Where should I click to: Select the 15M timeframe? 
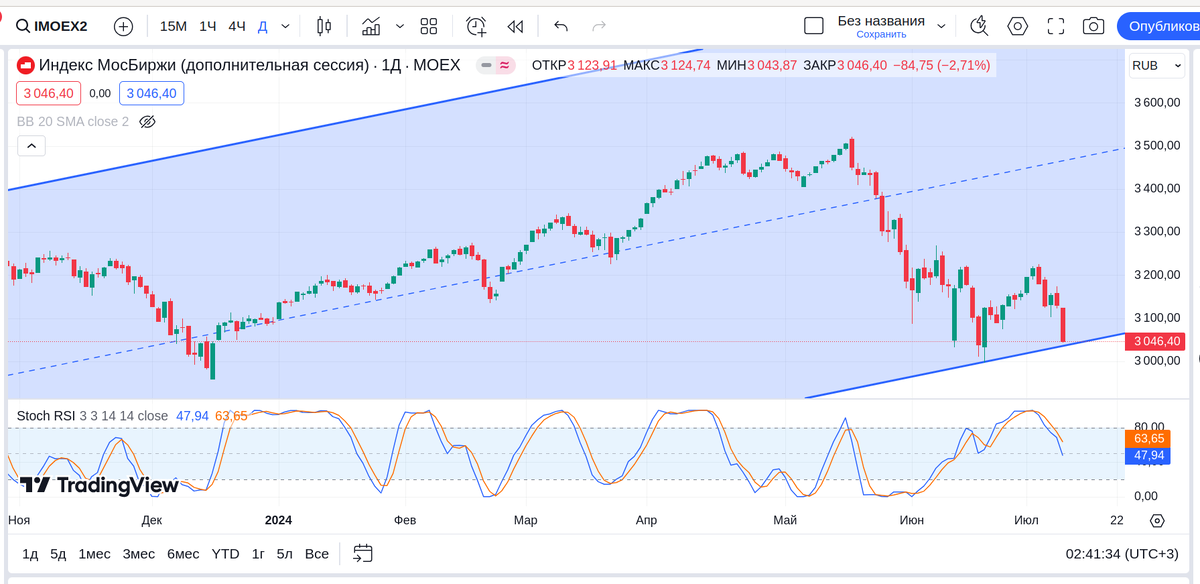(173, 26)
